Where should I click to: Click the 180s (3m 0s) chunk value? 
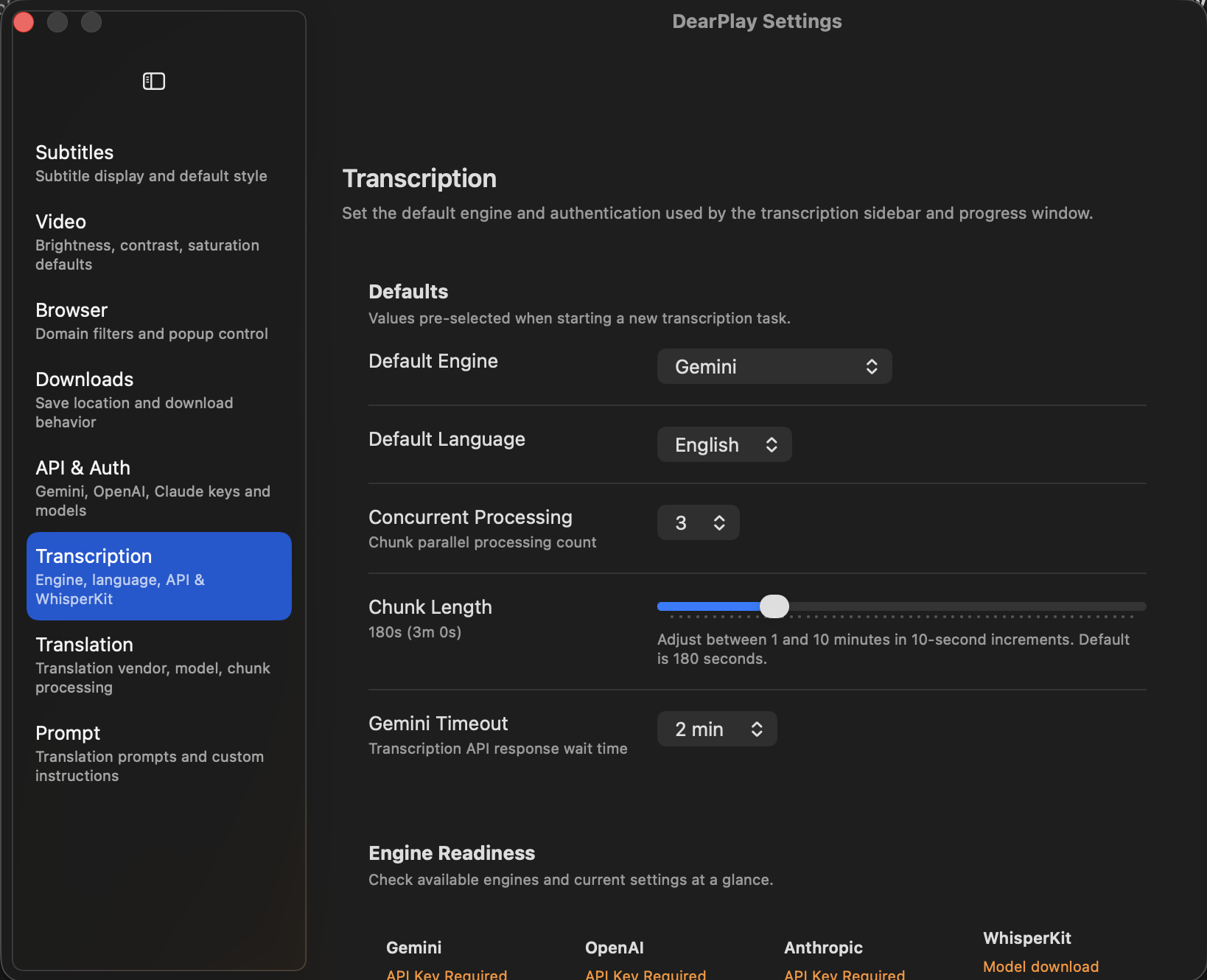(x=415, y=632)
